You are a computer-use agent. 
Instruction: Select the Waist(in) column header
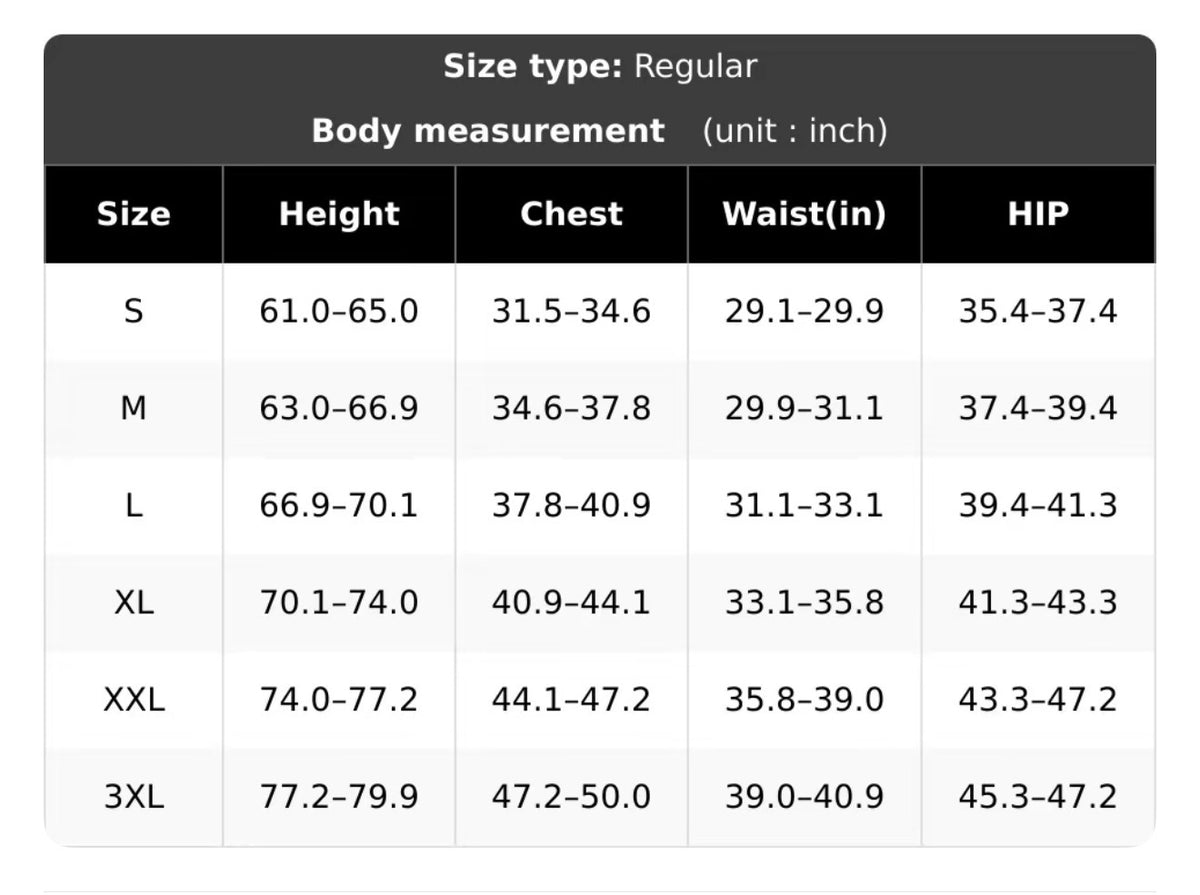coord(804,214)
